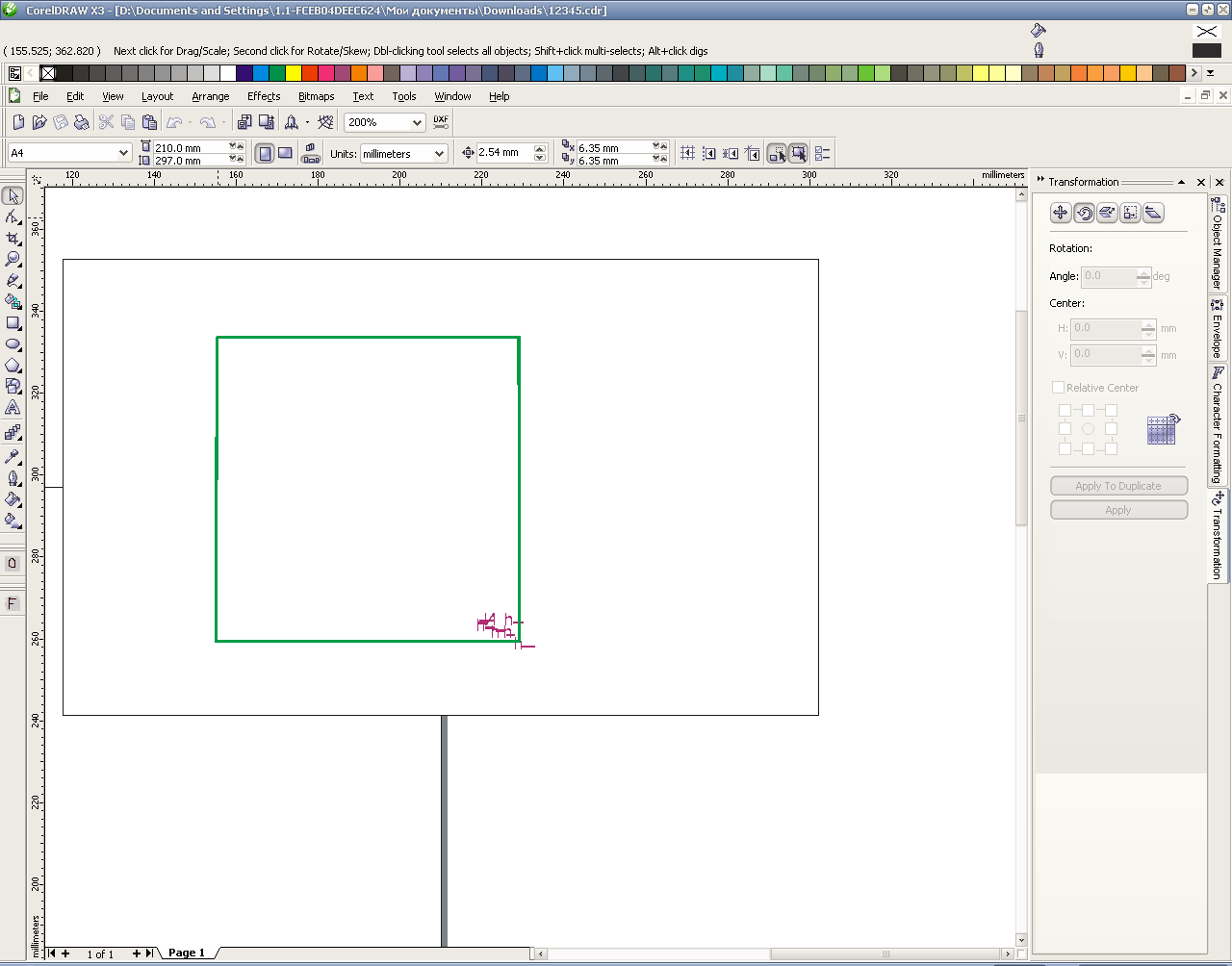1232x966 pixels.
Task: Select the Ellipse tool
Action: (13, 343)
